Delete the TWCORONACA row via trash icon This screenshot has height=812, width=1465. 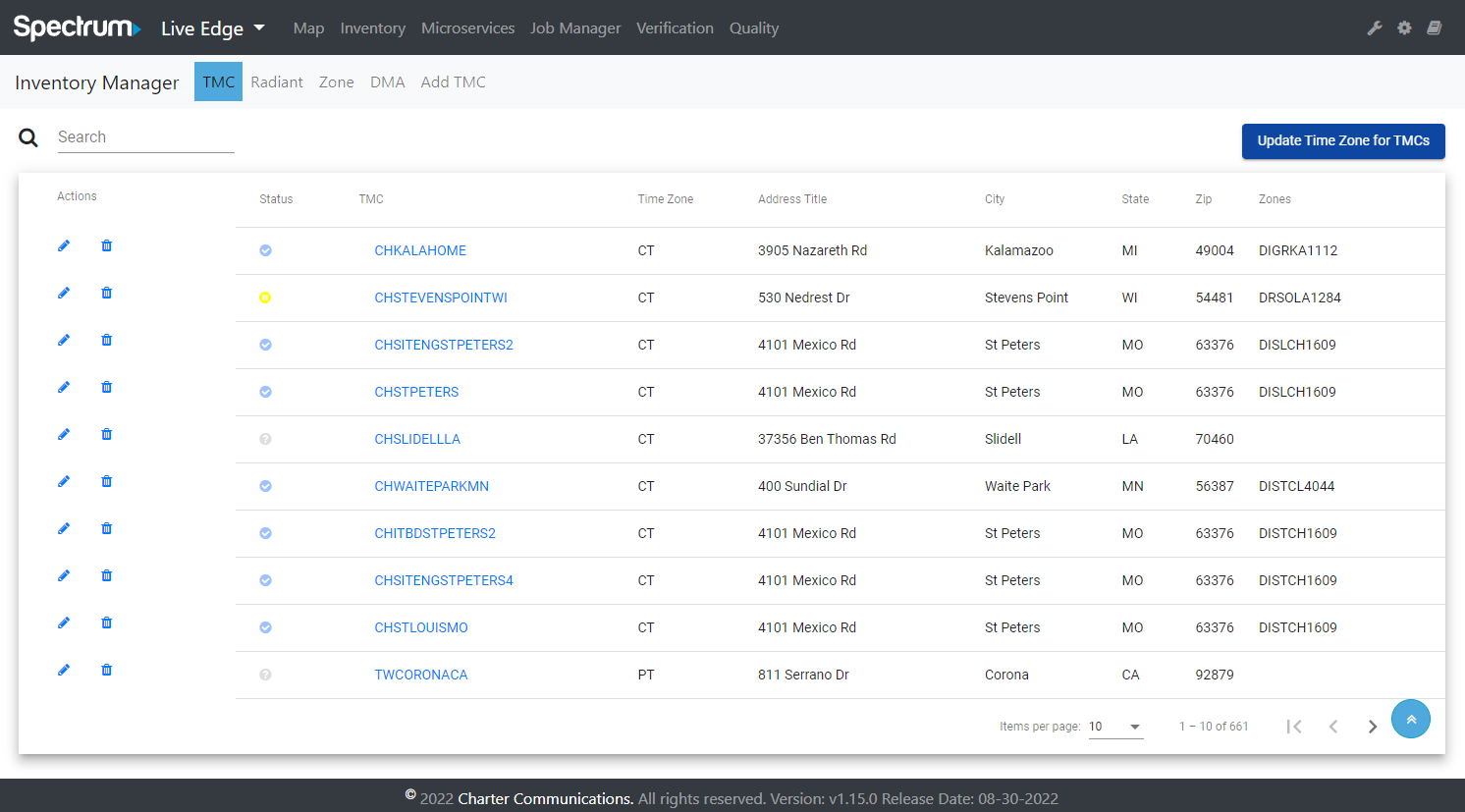pyautogui.click(x=106, y=670)
